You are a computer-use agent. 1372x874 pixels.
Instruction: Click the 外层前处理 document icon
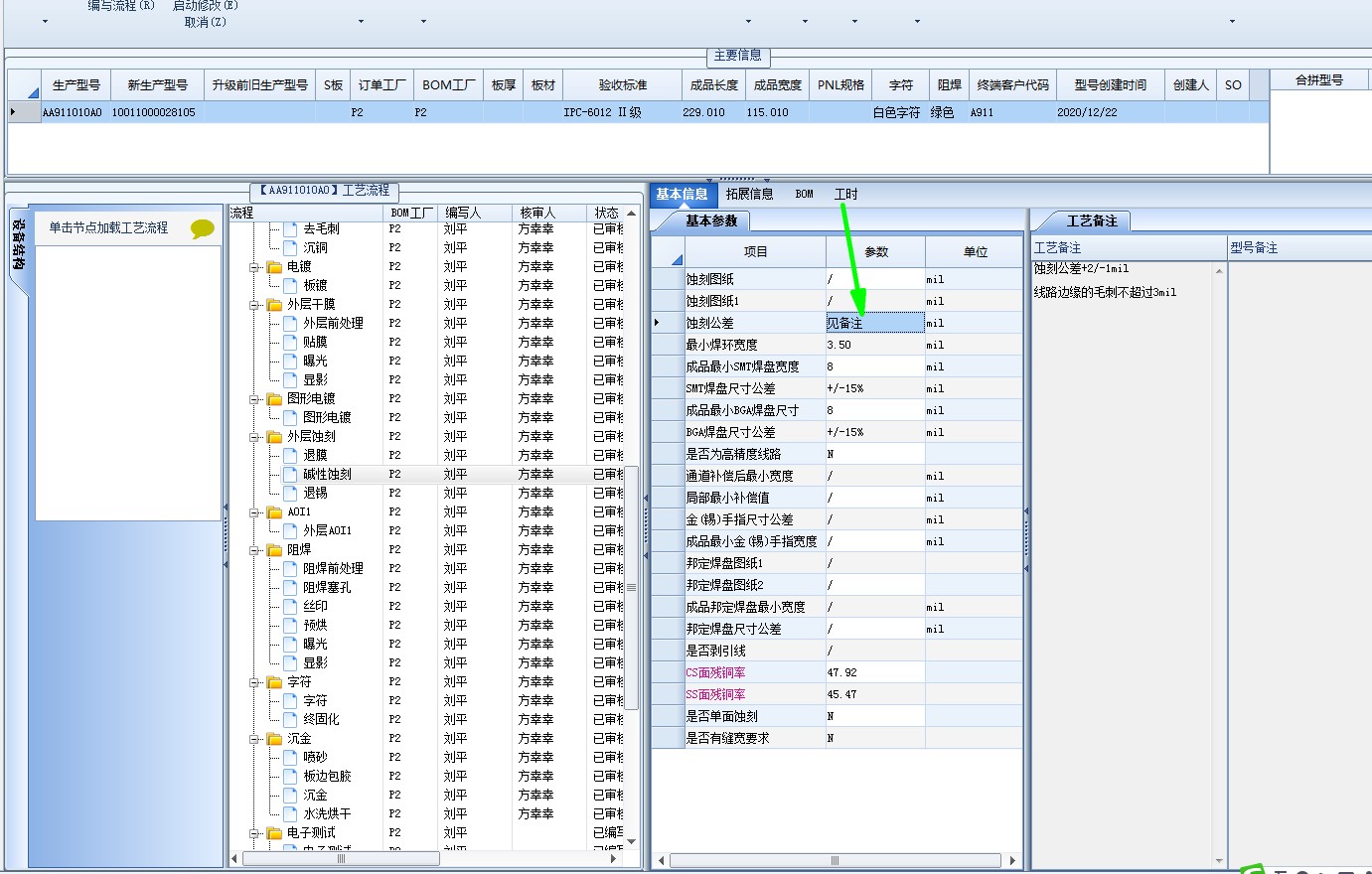(290, 324)
